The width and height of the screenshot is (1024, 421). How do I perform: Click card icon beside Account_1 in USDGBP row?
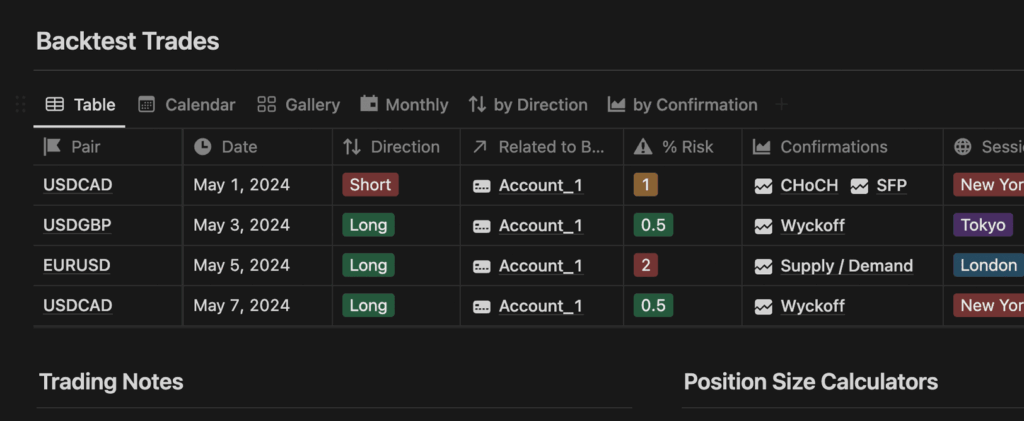[x=482, y=226]
